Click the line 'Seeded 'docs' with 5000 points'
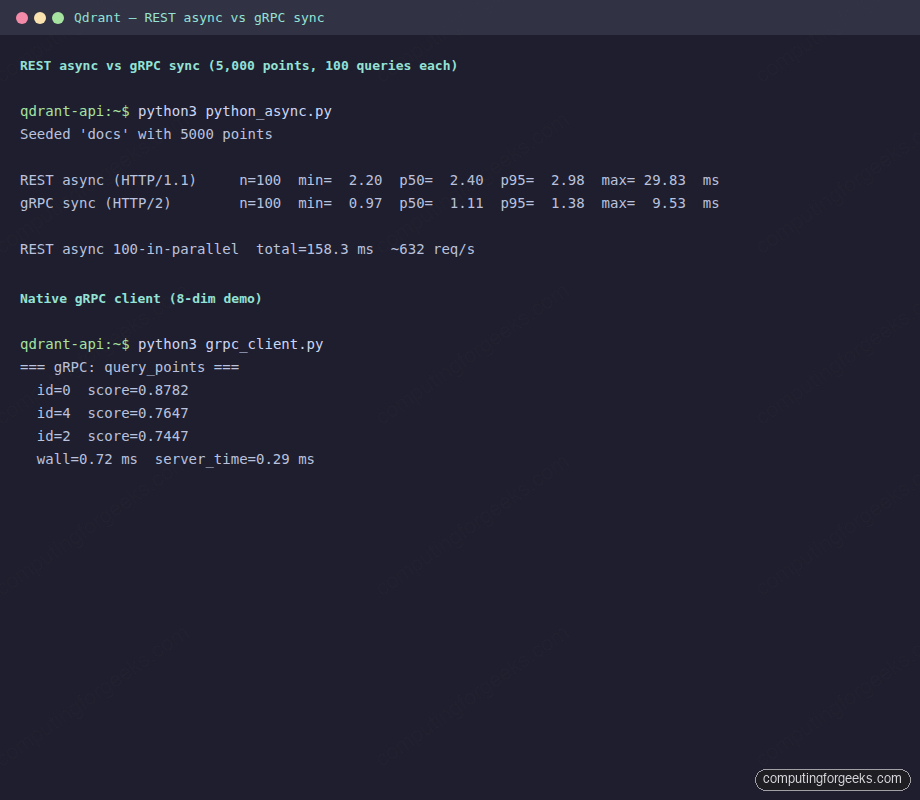Viewport: 920px width, 800px height. click(x=146, y=134)
